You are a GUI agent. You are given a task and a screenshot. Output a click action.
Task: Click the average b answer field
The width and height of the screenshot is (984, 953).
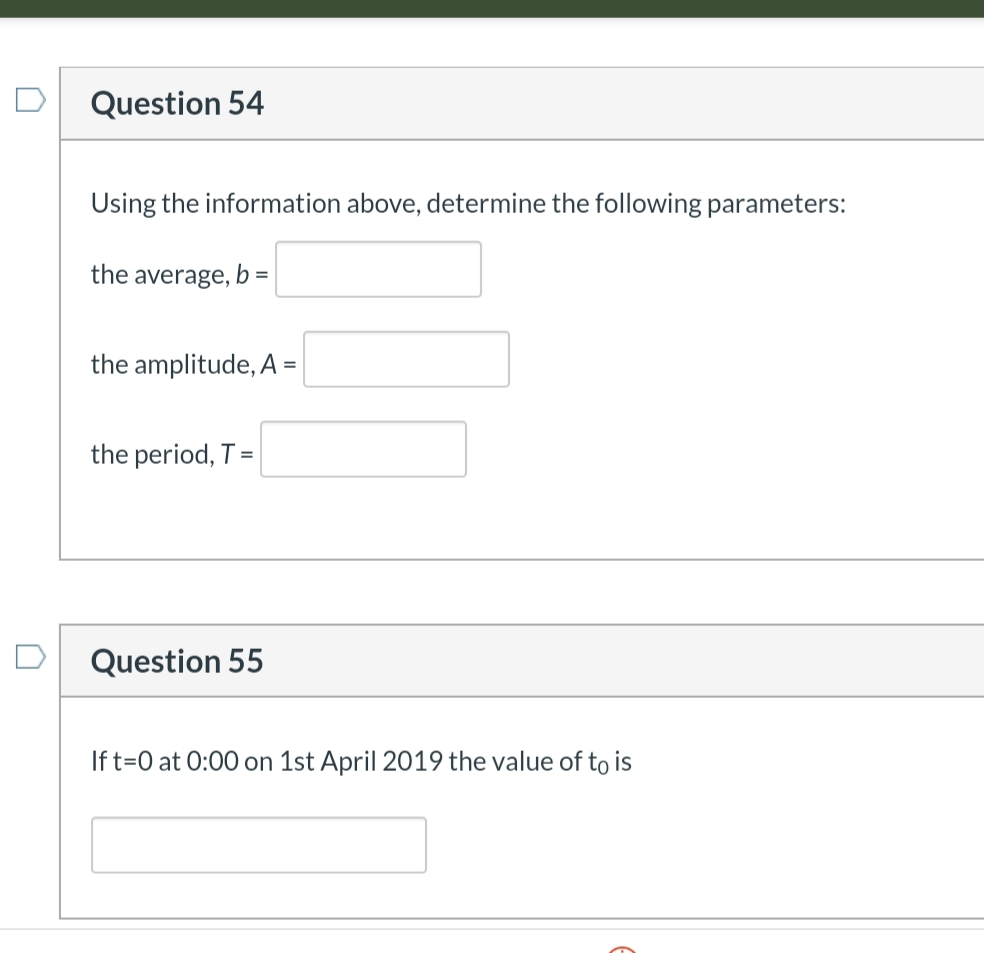(x=378, y=269)
